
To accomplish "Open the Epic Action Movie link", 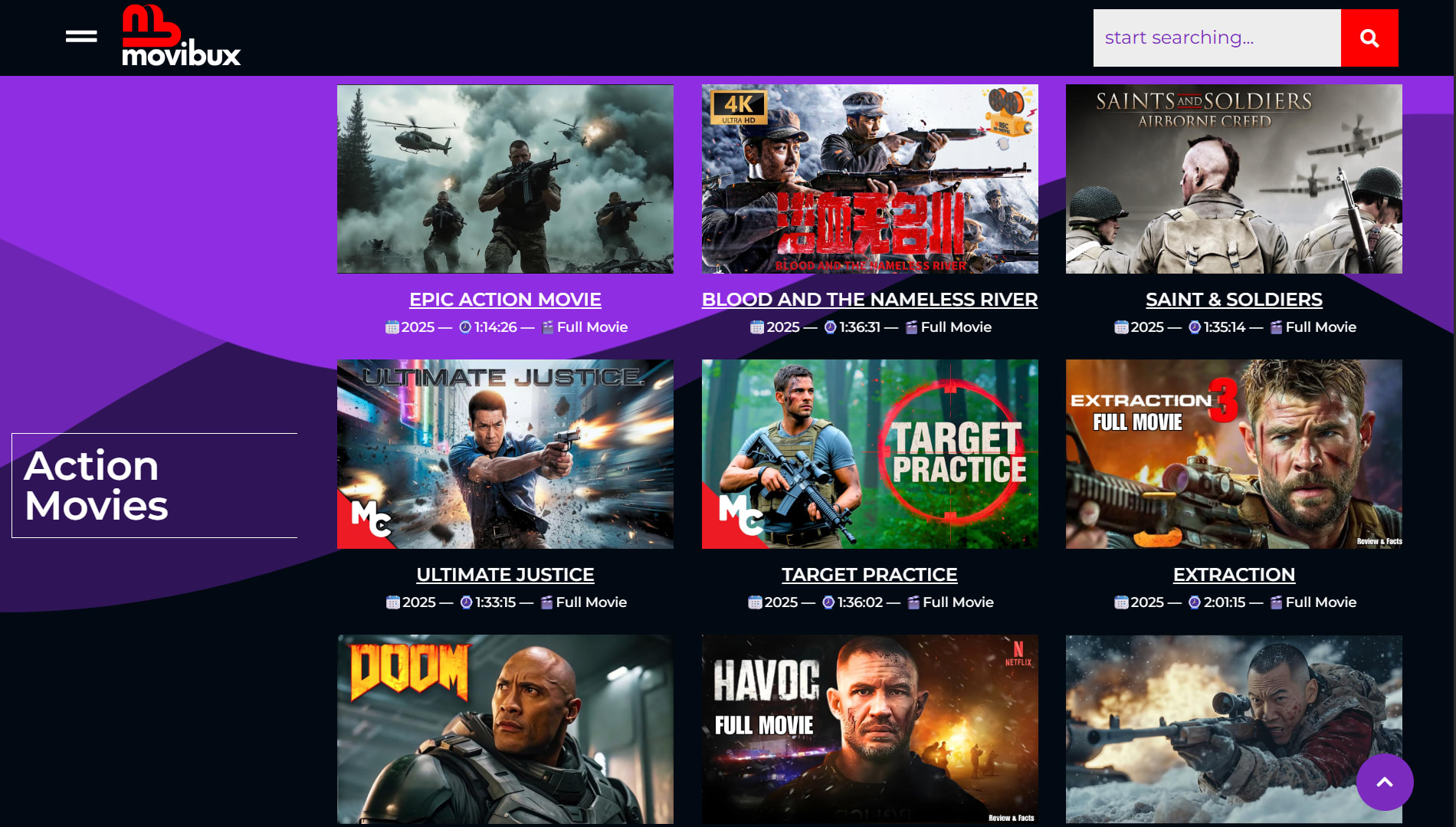I will pos(505,299).
